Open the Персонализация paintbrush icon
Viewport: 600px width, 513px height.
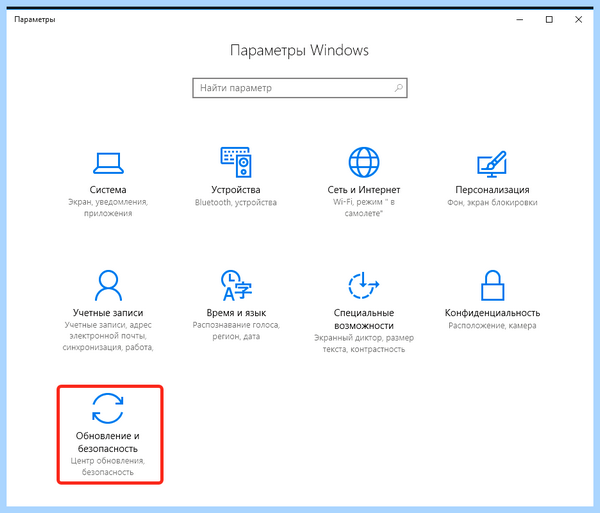(x=492, y=164)
